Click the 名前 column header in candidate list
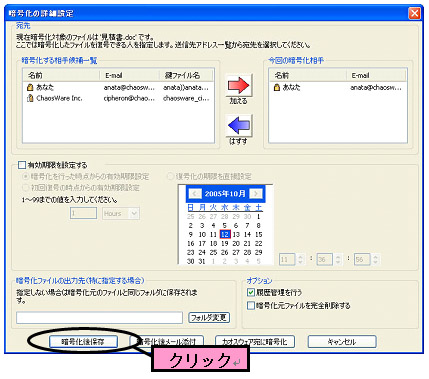This screenshot has width=429, height=379. 61,75
